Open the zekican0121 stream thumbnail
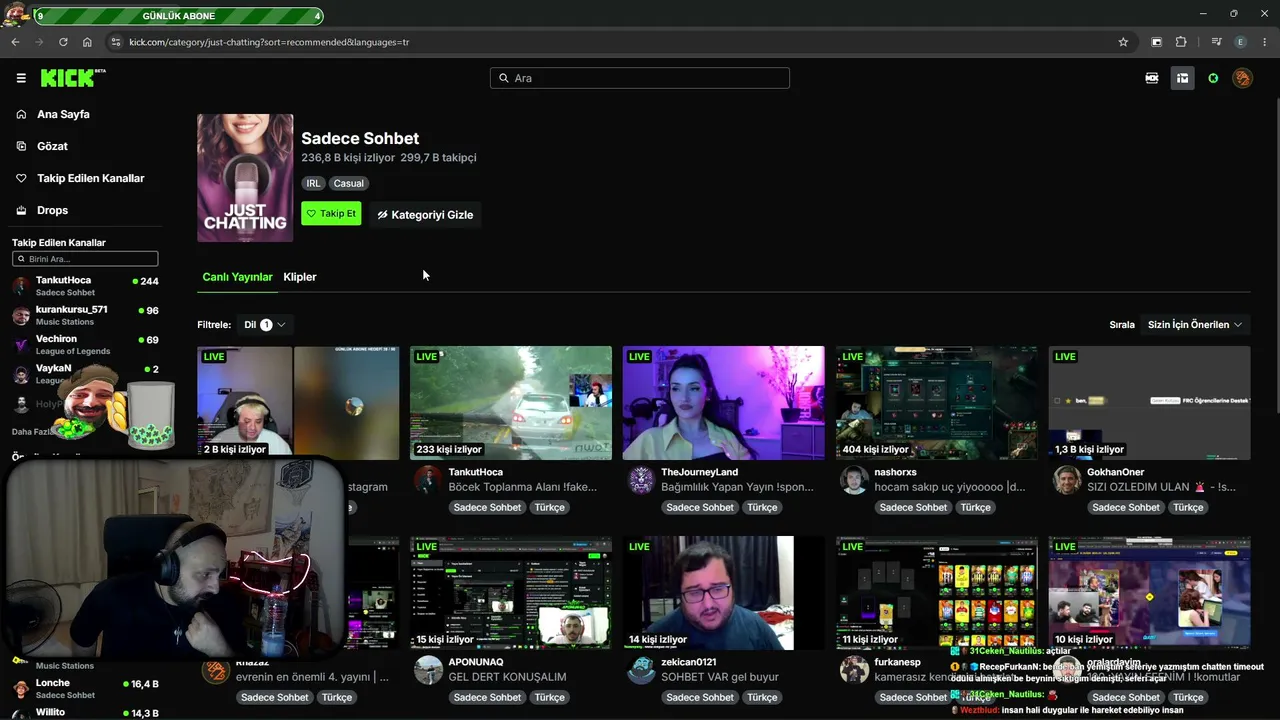This screenshot has width=1280, height=720. click(724, 593)
